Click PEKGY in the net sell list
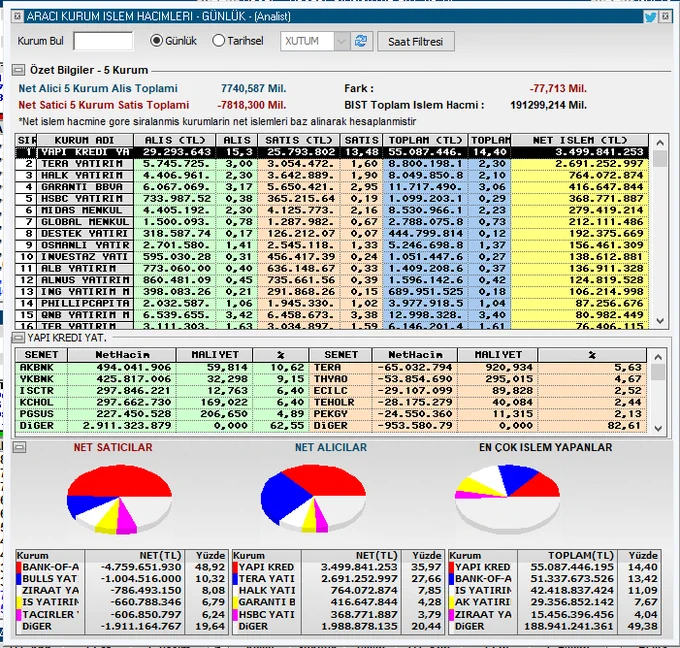680x648 pixels. pyautogui.click(x=331, y=414)
